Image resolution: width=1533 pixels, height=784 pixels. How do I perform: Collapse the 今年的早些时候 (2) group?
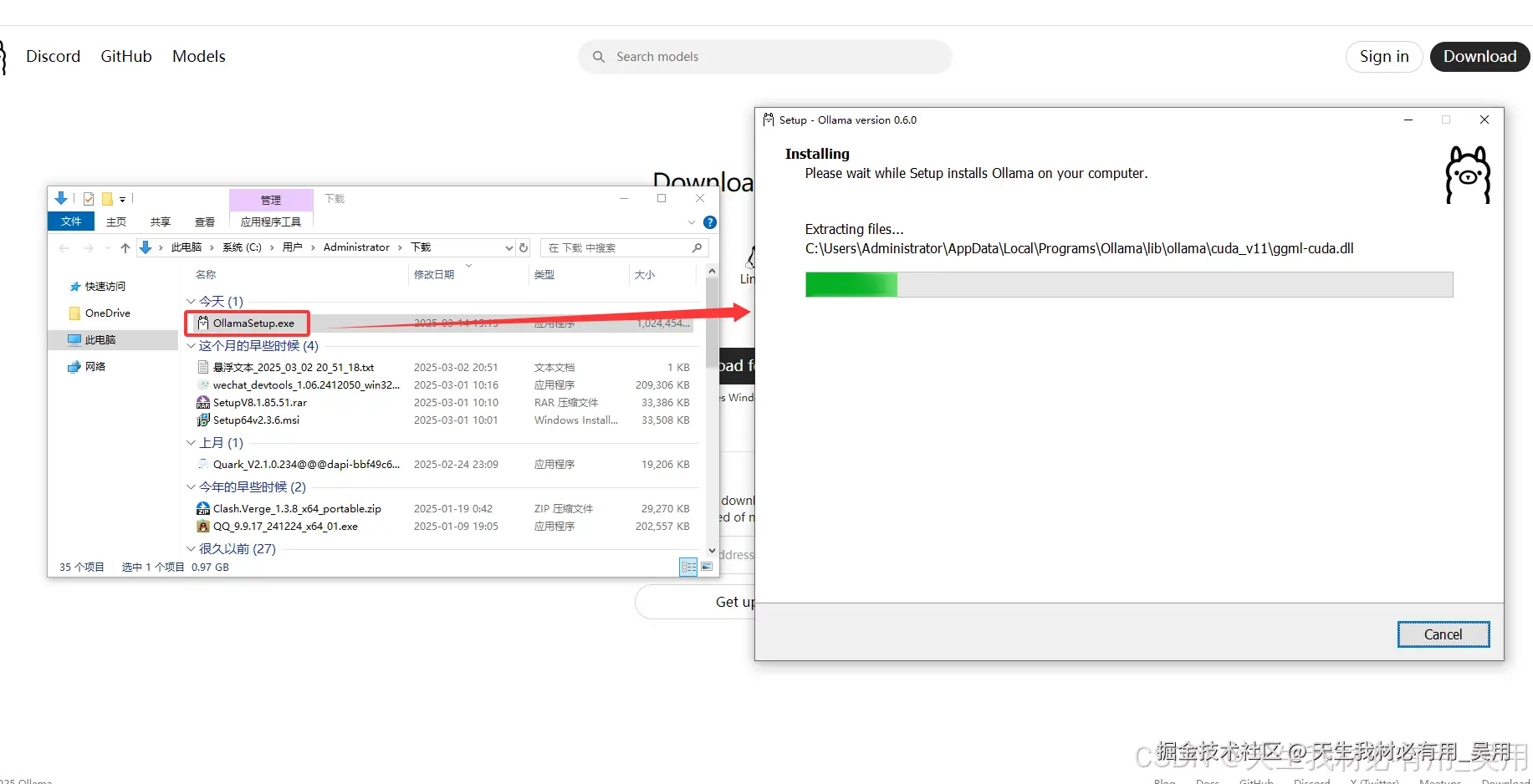point(191,486)
